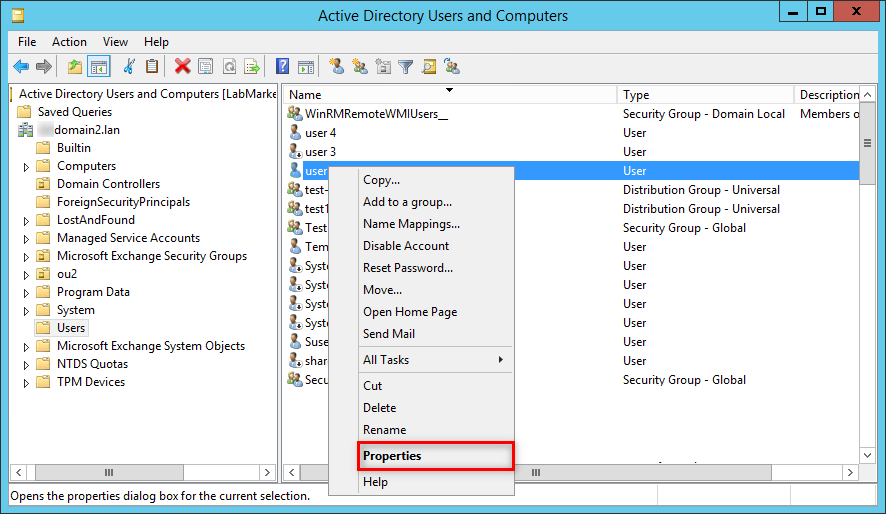Create a new group via toolbar icon
Screen dimensions: 886x514
pyautogui.click(x=360, y=67)
